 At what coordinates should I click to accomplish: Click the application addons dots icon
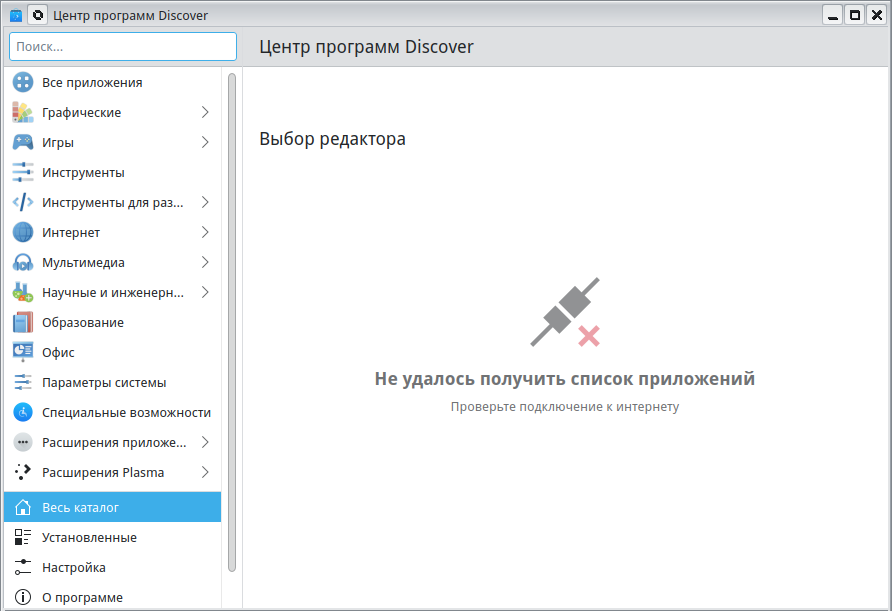coord(23,443)
